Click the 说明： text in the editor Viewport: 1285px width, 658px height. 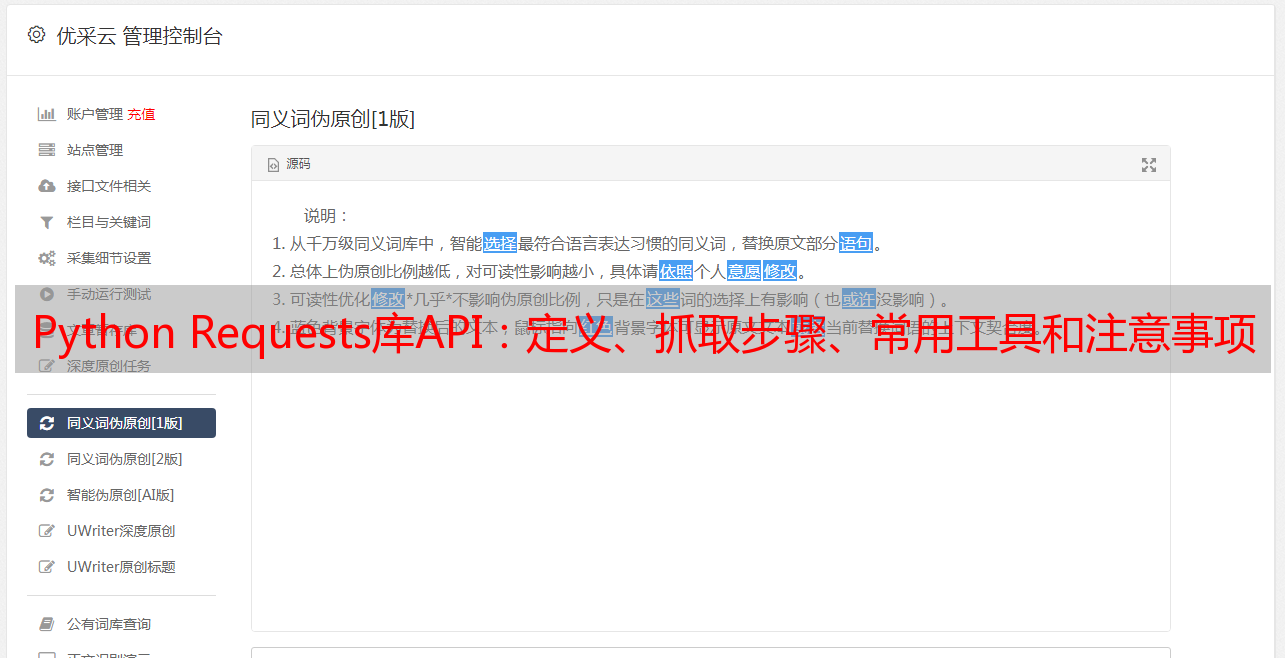[327, 215]
